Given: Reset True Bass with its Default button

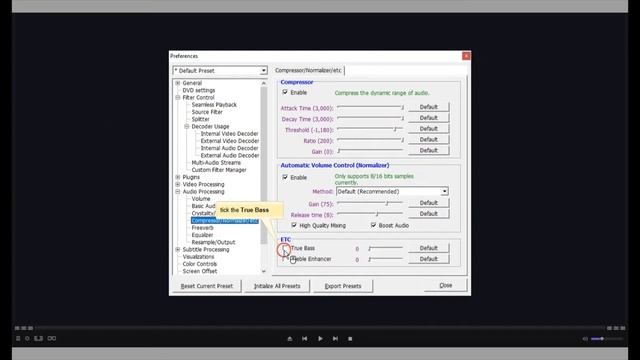Looking at the screenshot, I should pos(429,248).
